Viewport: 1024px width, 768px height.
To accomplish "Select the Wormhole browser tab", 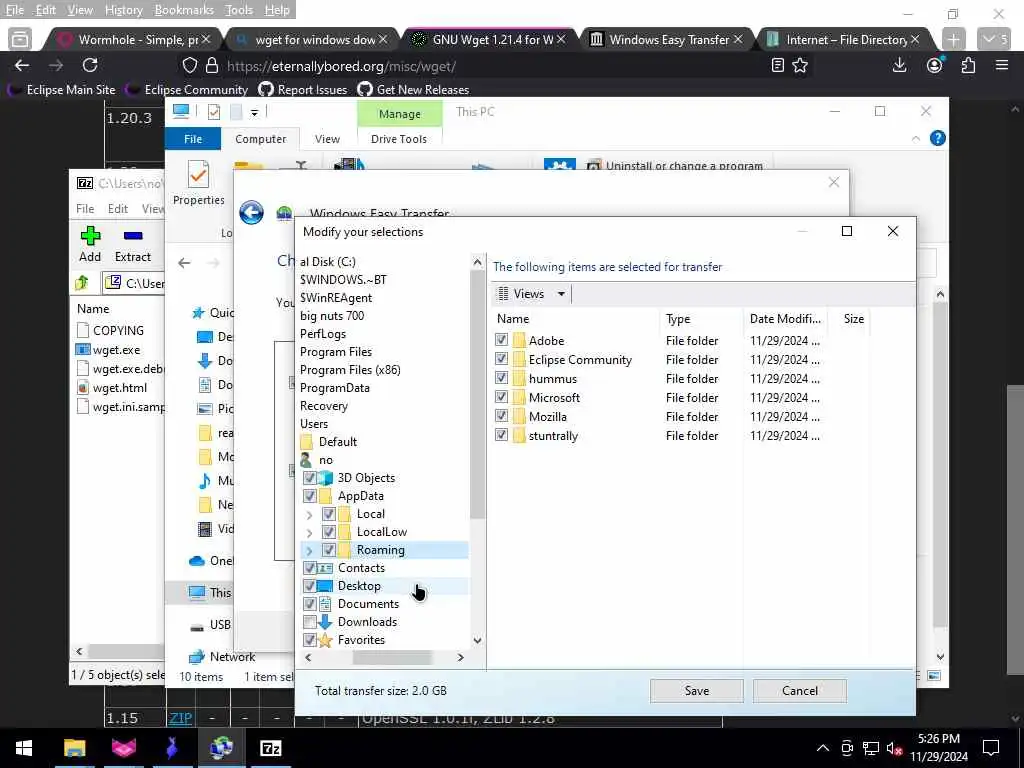I will click(135, 39).
